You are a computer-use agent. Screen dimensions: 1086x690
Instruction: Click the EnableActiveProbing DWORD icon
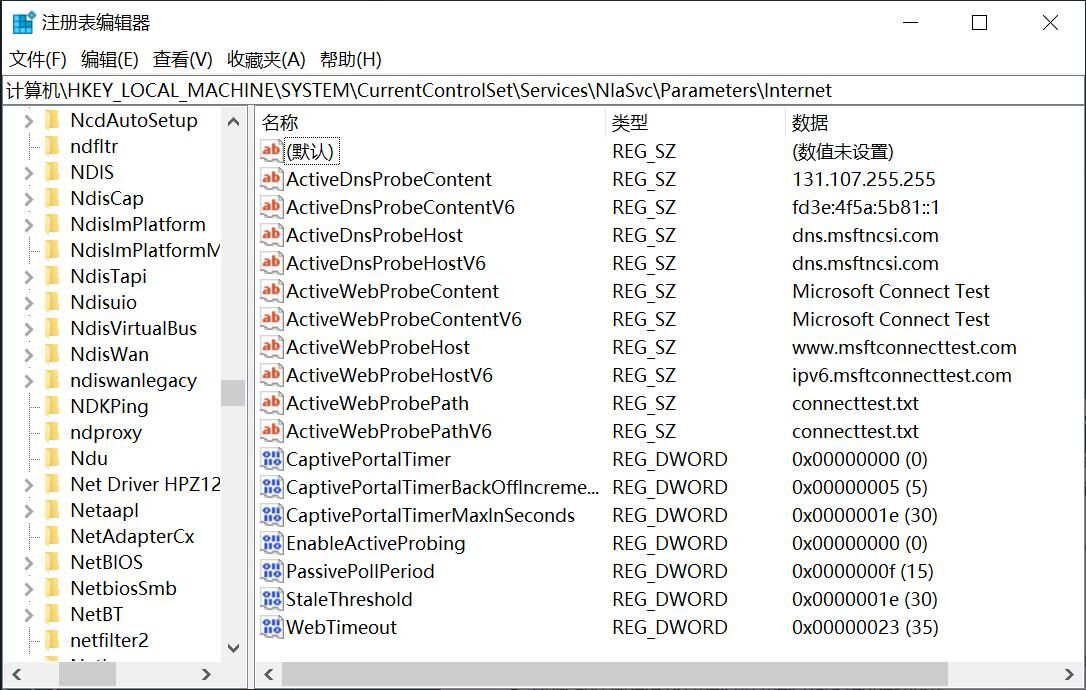[x=271, y=544]
